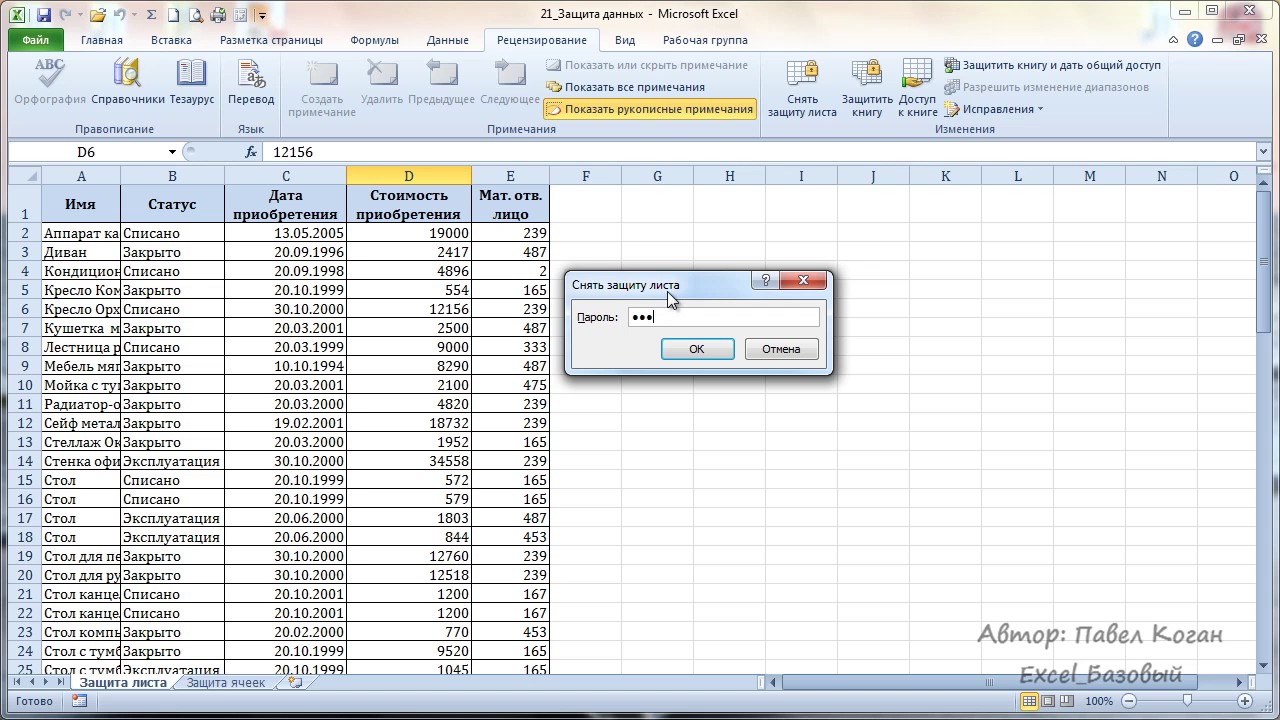Image resolution: width=1280 pixels, height=720 pixels.
Task: Click the insert new worksheet tab icon
Action: click(295, 683)
